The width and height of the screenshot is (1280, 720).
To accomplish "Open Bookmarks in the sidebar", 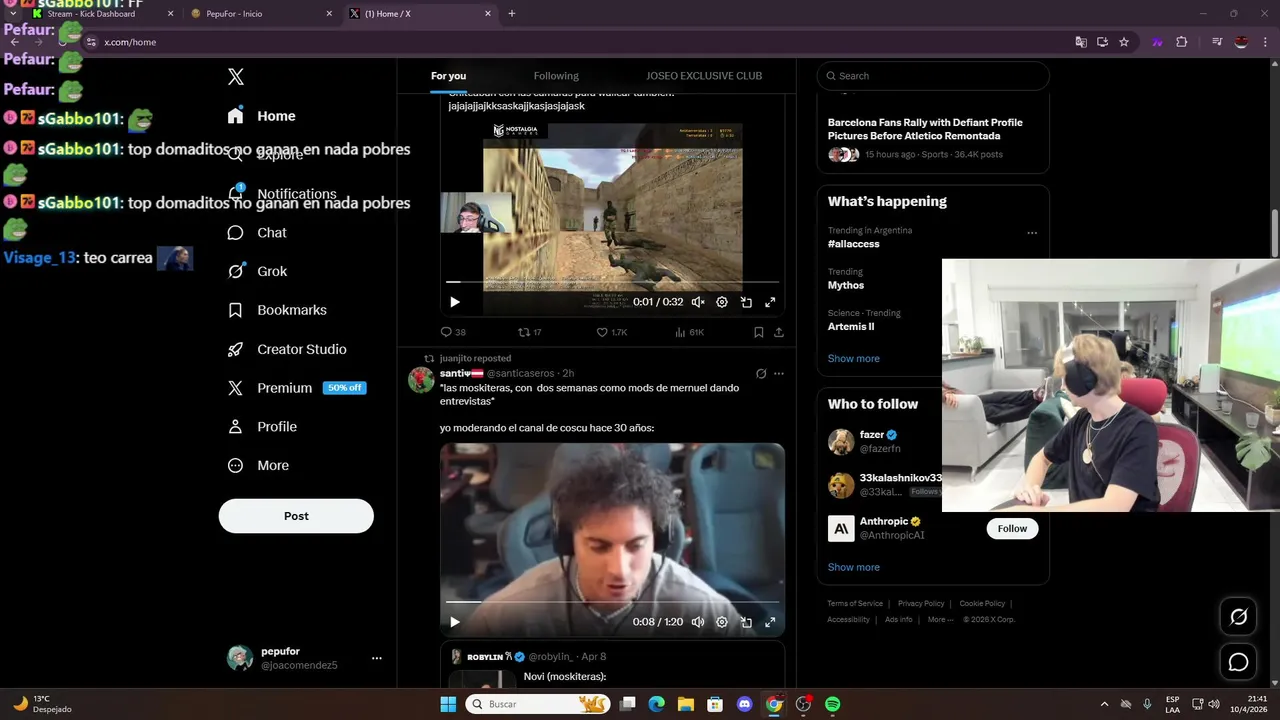I will click(x=277, y=310).
